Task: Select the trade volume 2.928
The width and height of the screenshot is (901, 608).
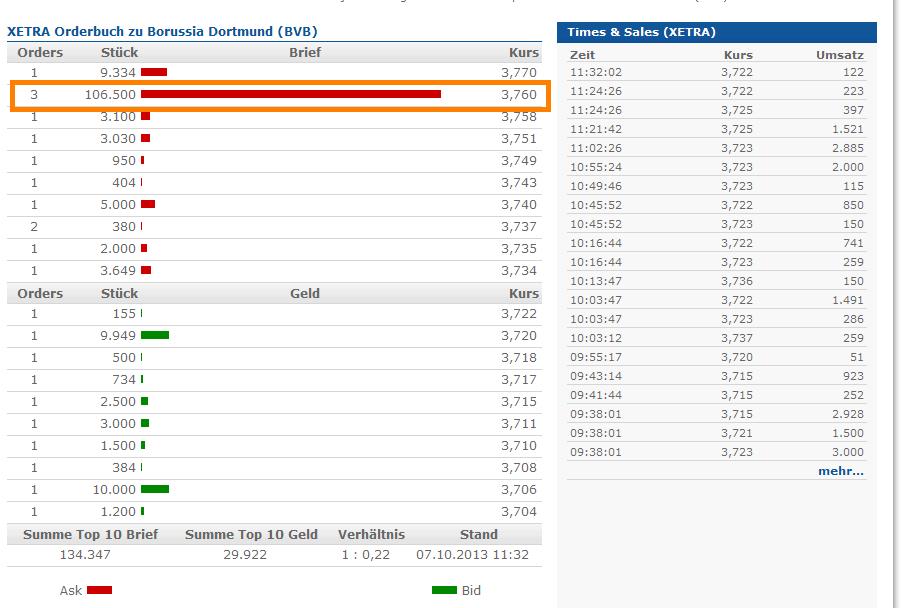Action: click(848, 414)
